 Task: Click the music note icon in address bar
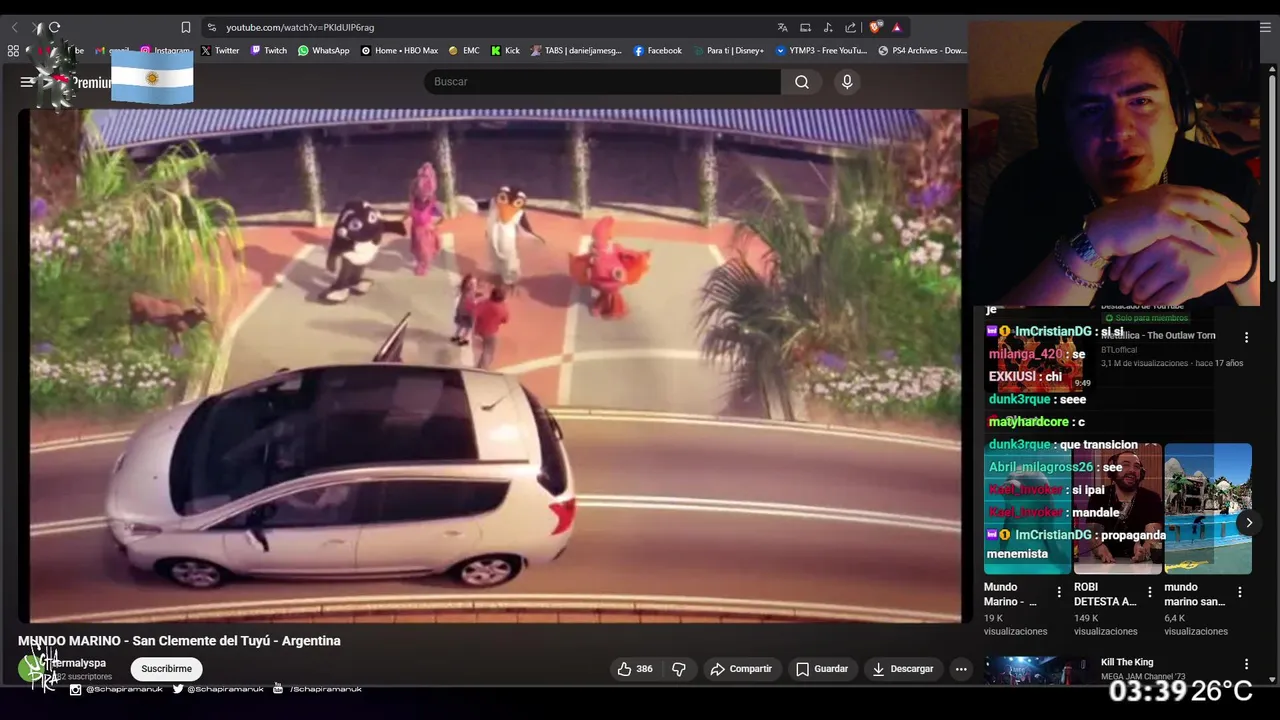828,27
